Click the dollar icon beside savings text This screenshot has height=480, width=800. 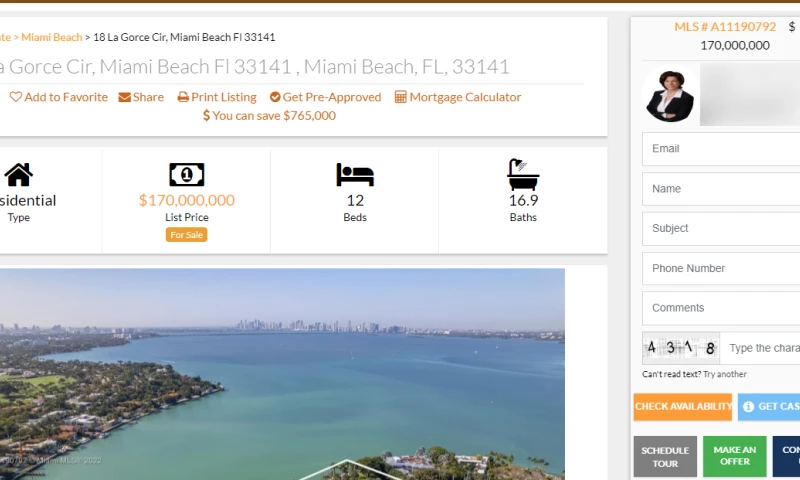206,115
